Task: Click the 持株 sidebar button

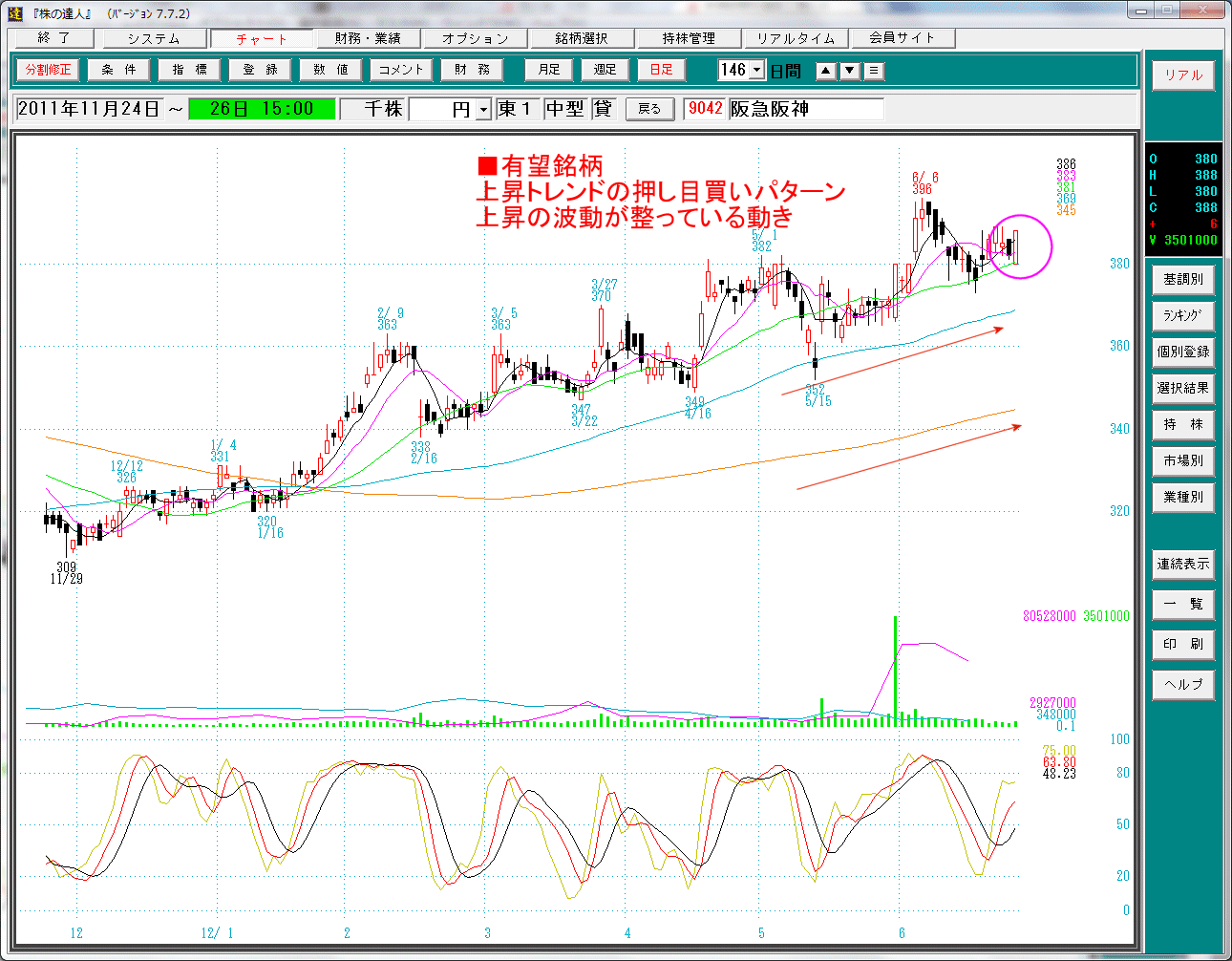Action: click(1183, 424)
